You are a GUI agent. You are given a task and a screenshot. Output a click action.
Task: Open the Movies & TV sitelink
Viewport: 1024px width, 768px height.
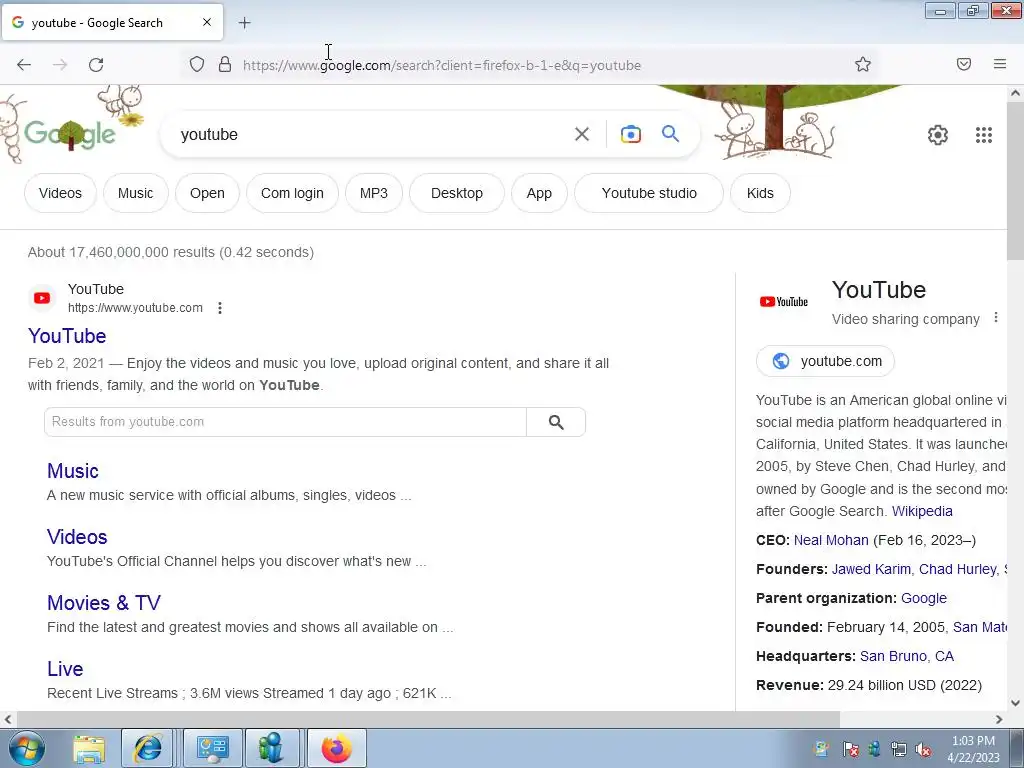104,603
